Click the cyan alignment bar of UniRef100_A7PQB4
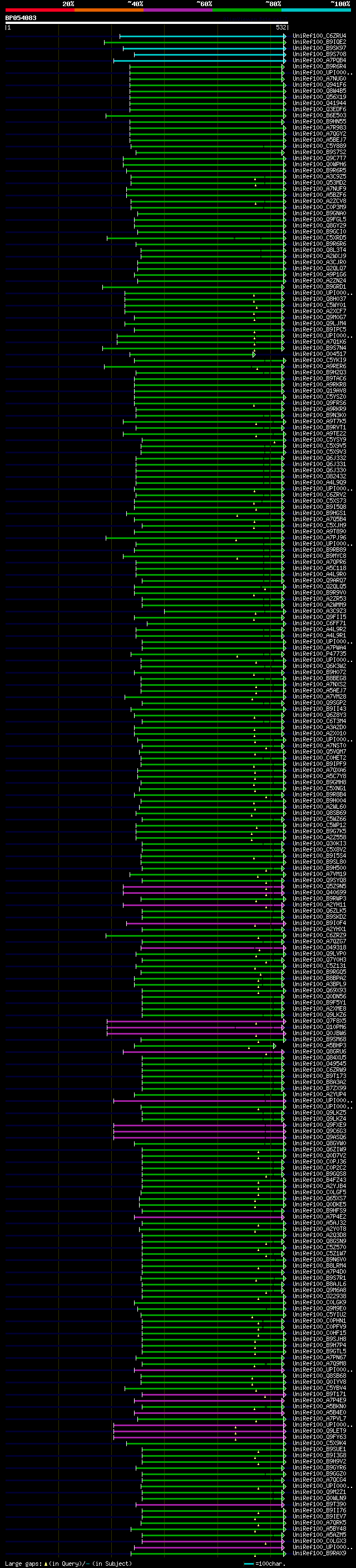This screenshot has height=1568, width=356. pyautogui.click(x=200, y=60)
